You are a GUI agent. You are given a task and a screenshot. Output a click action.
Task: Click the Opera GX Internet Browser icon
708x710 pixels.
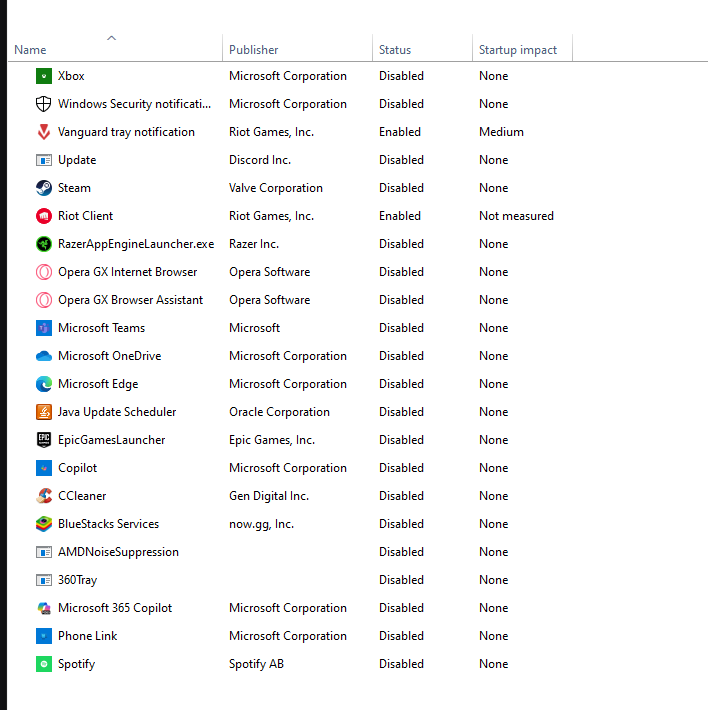[x=43, y=272]
